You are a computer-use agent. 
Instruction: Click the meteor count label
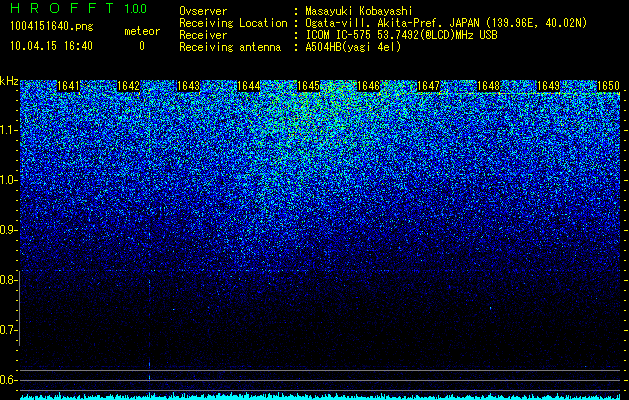click(142, 31)
